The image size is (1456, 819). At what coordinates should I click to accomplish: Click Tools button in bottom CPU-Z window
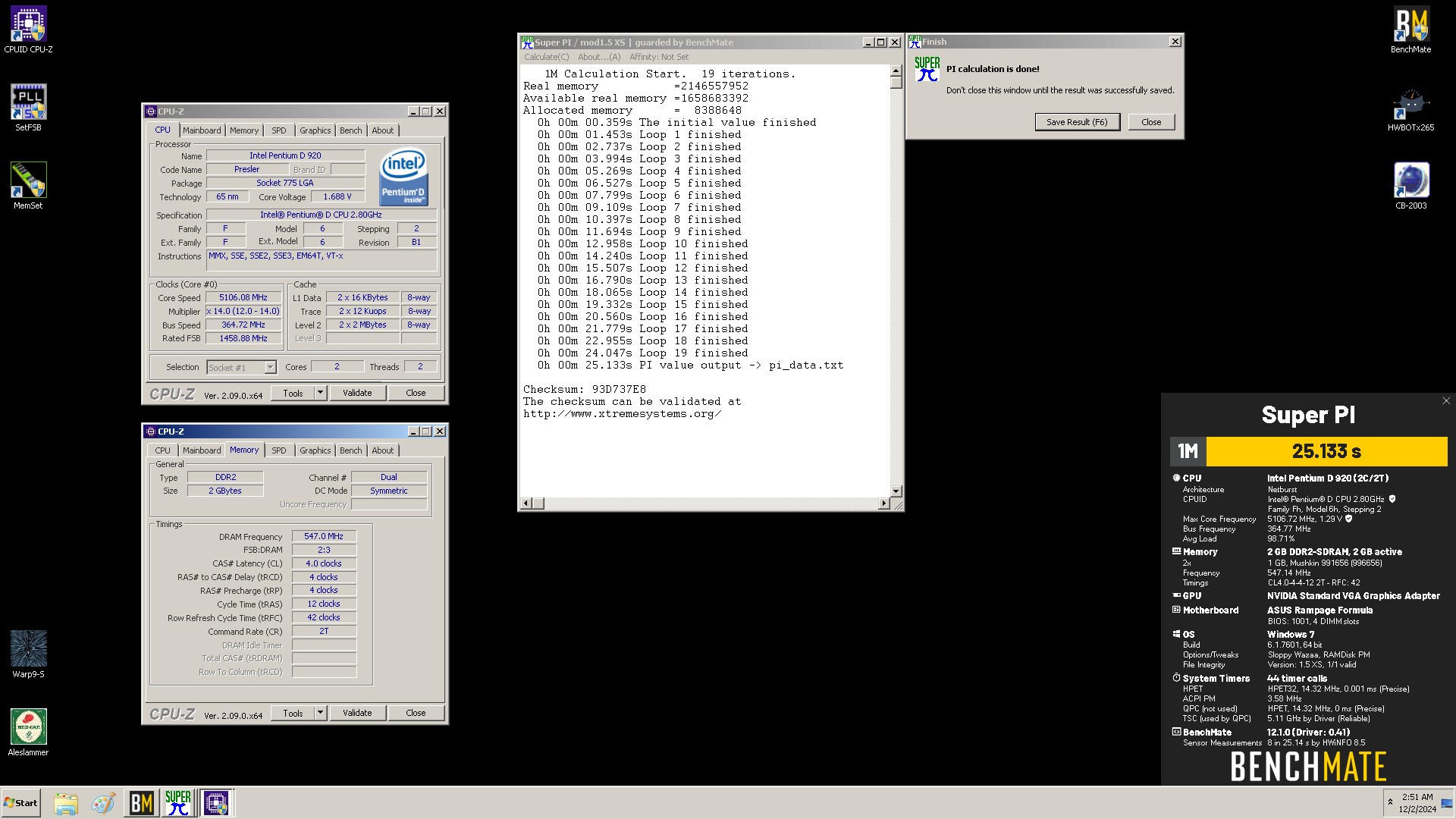293,713
